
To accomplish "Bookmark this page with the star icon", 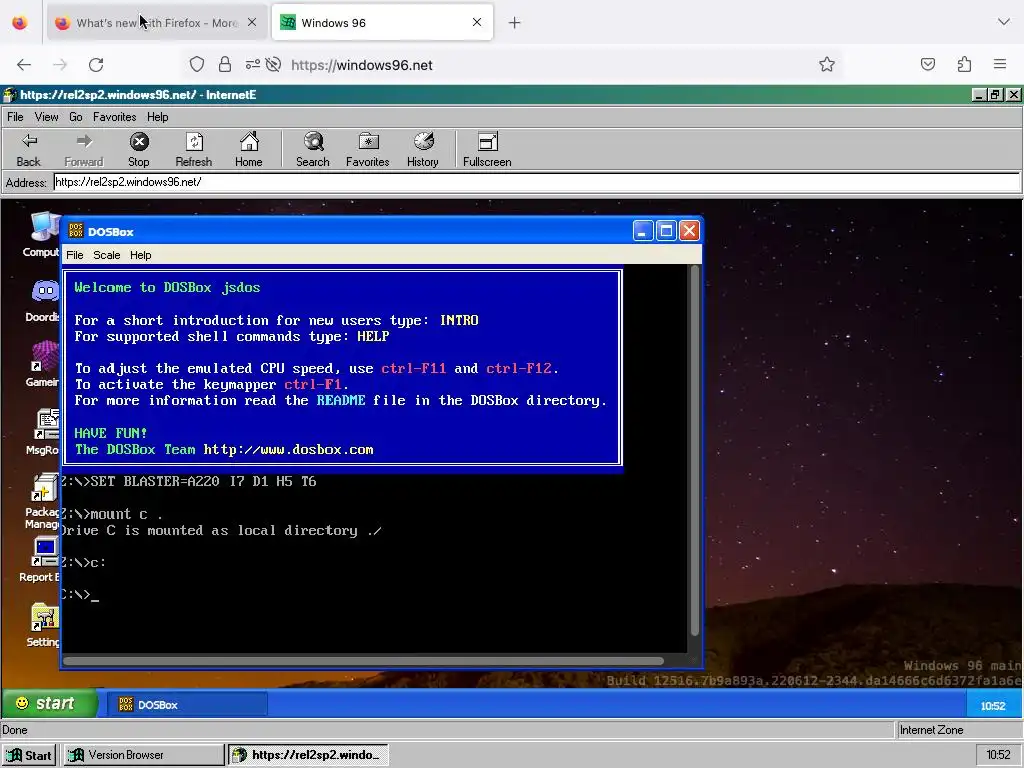I will 827,64.
